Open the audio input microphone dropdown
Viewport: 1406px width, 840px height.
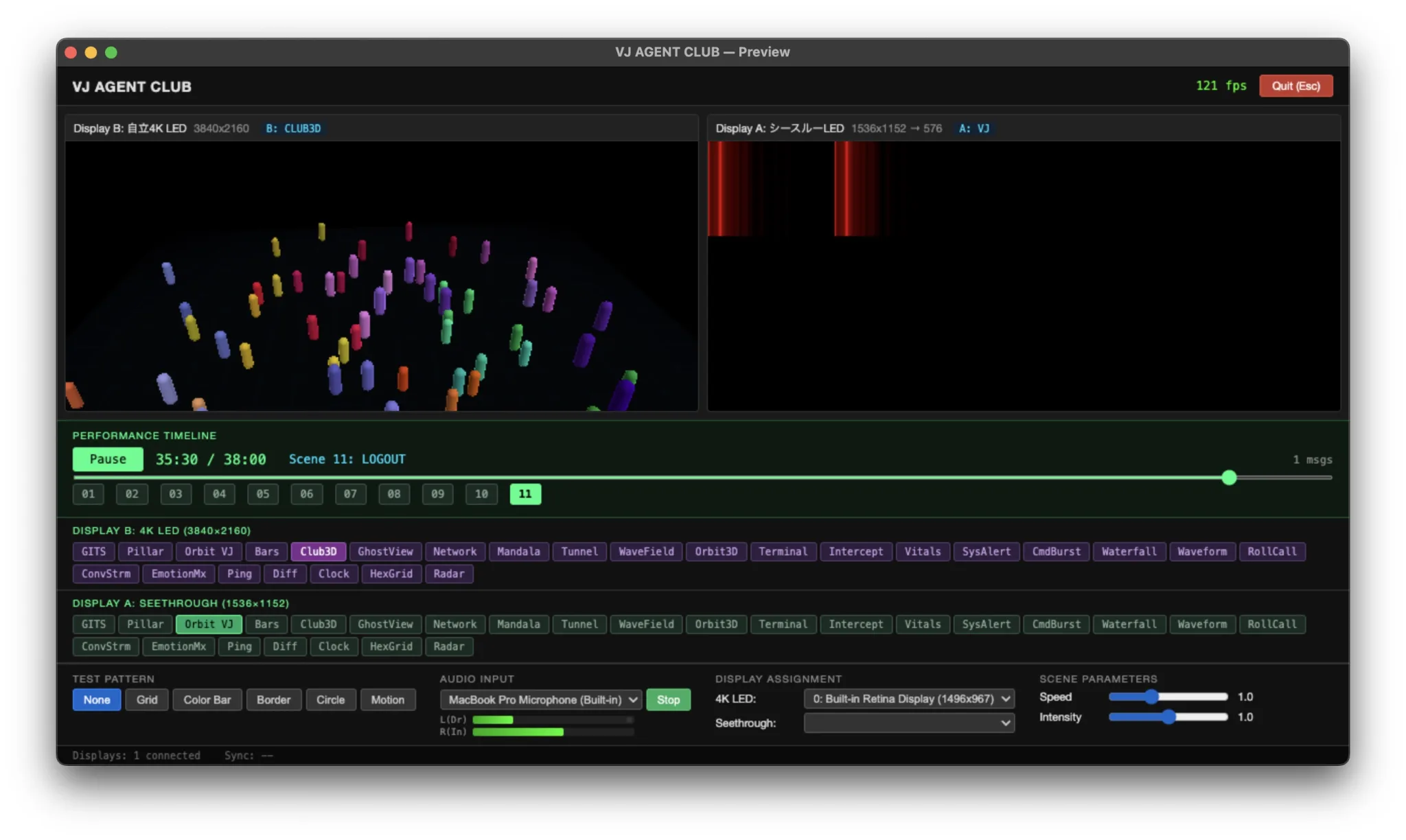(x=541, y=700)
